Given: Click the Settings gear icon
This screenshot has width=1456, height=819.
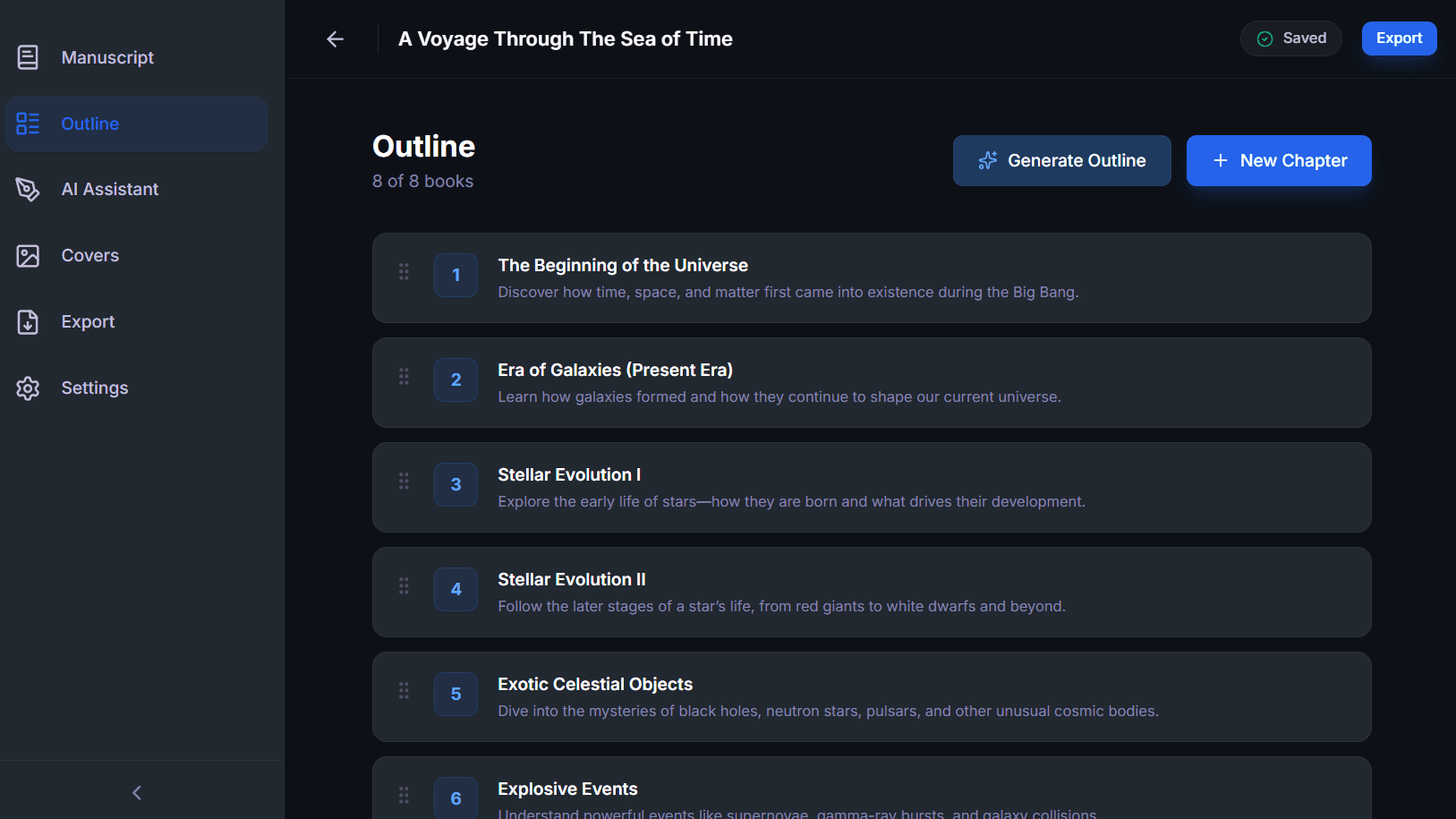Looking at the screenshot, I should (x=28, y=388).
